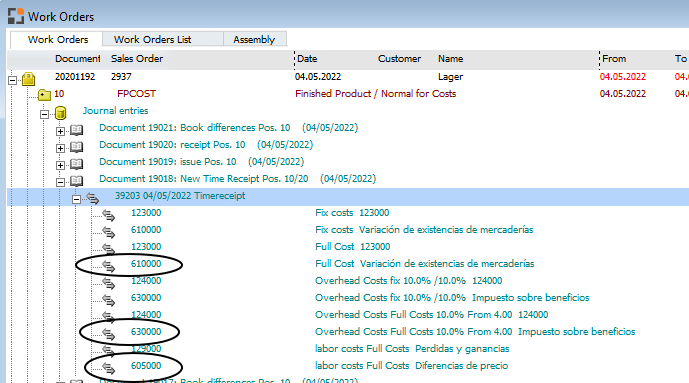Select the Journal entries tree label
Viewport: 689px width, 383px height.
tap(115, 111)
